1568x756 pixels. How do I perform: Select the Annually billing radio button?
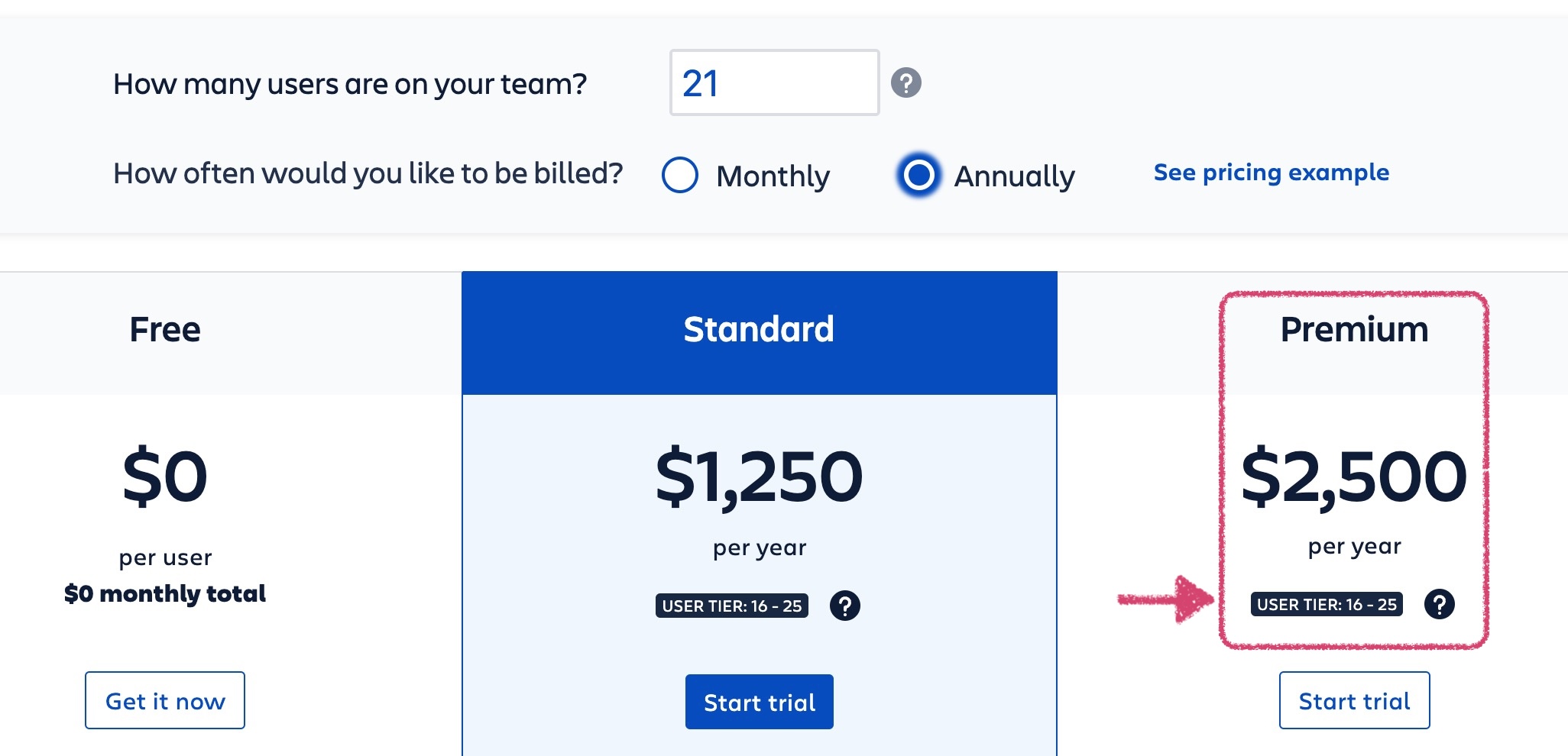918,175
